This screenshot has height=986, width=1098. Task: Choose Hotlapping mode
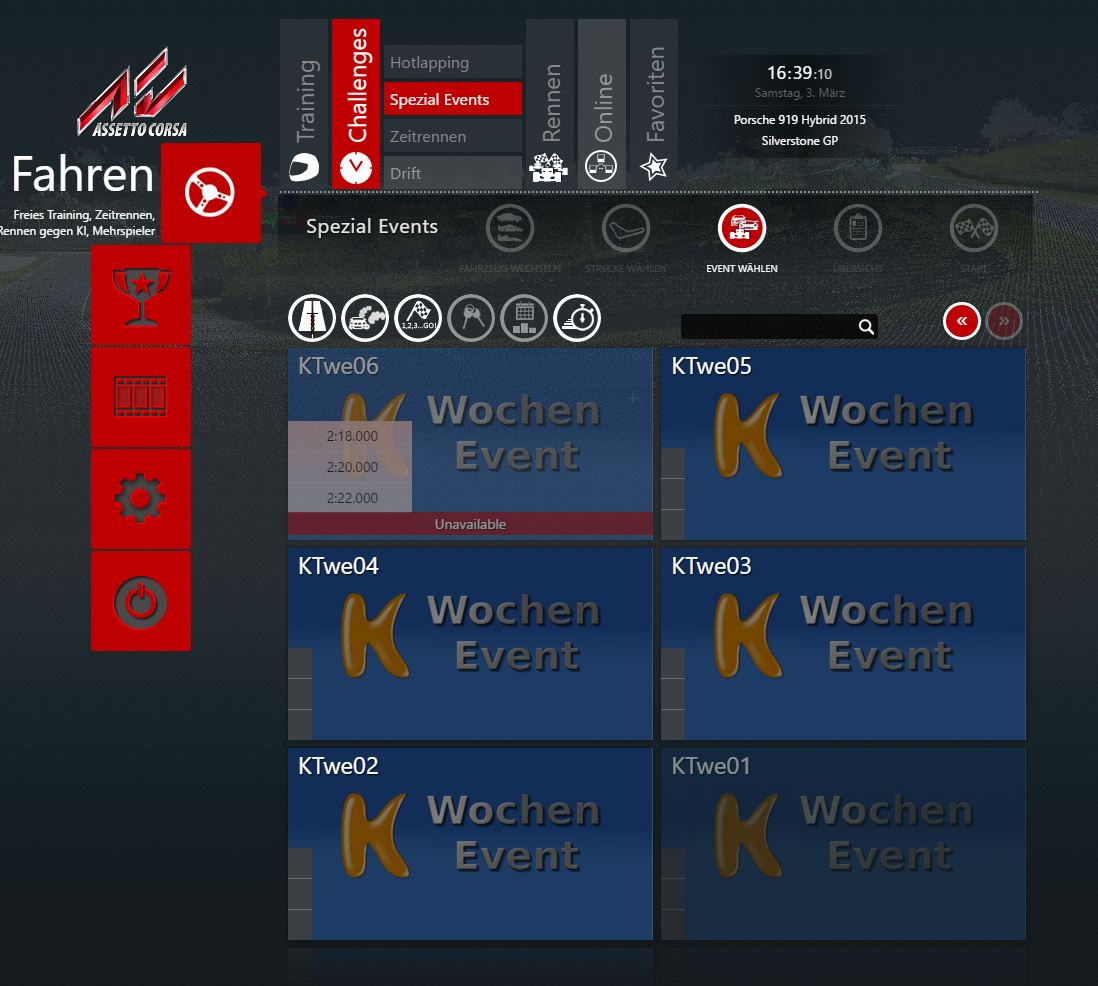(452, 62)
